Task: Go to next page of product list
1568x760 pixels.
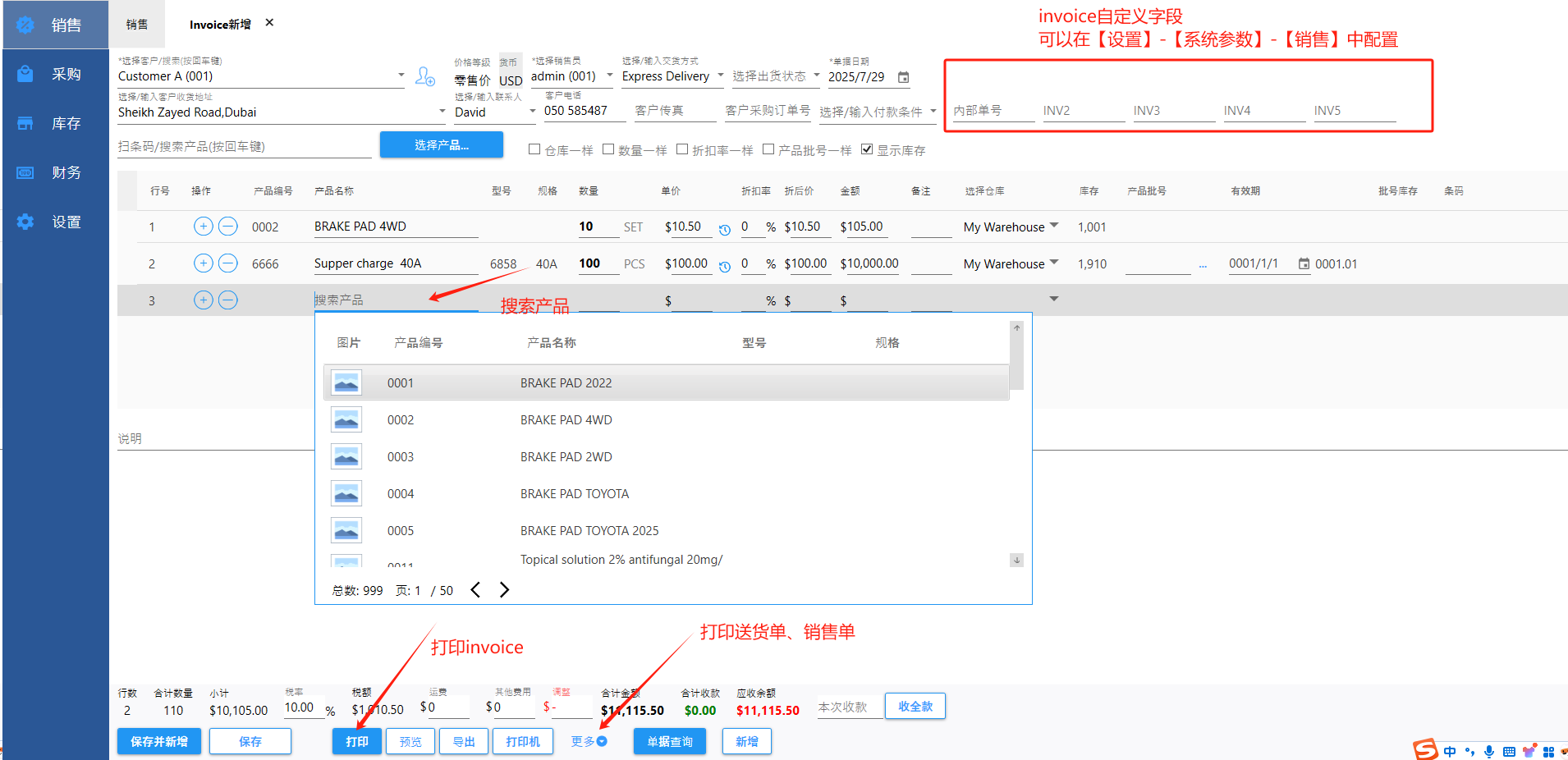Action: 504,590
